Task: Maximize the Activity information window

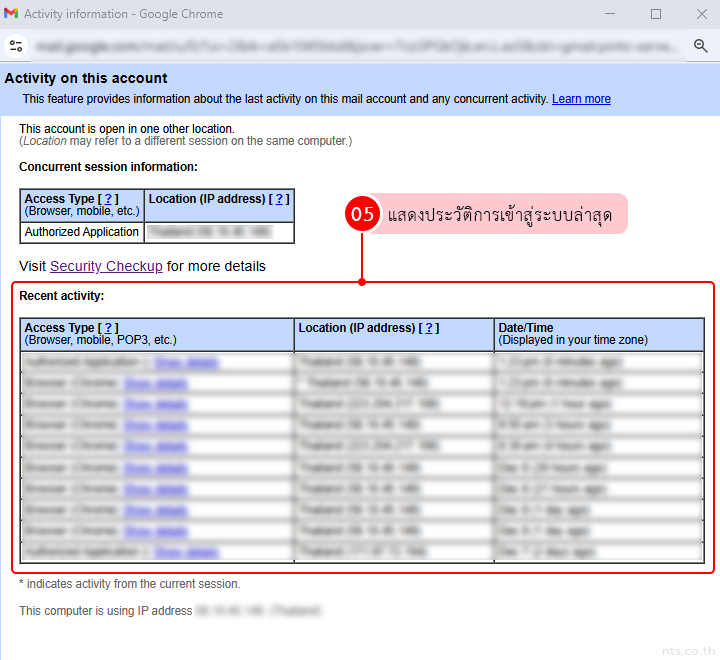Action: click(656, 14)
